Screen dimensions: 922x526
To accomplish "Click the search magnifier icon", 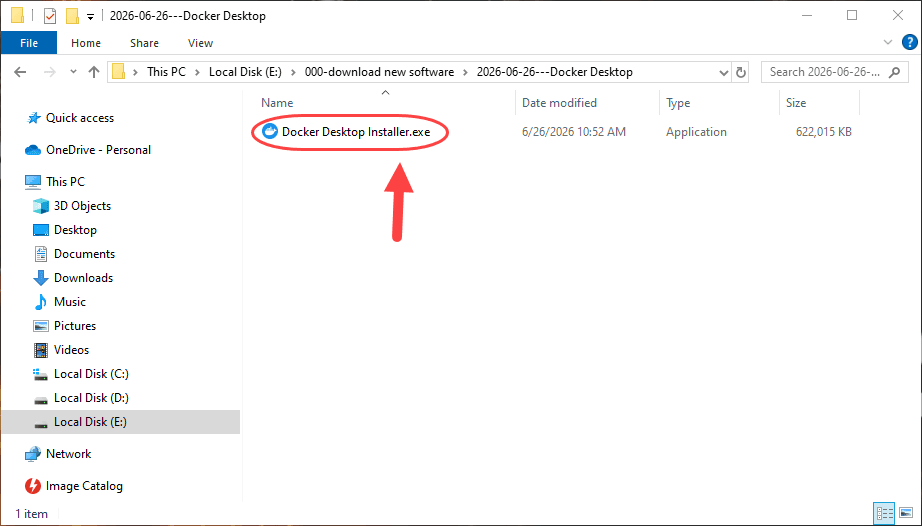I will (894, 72).
